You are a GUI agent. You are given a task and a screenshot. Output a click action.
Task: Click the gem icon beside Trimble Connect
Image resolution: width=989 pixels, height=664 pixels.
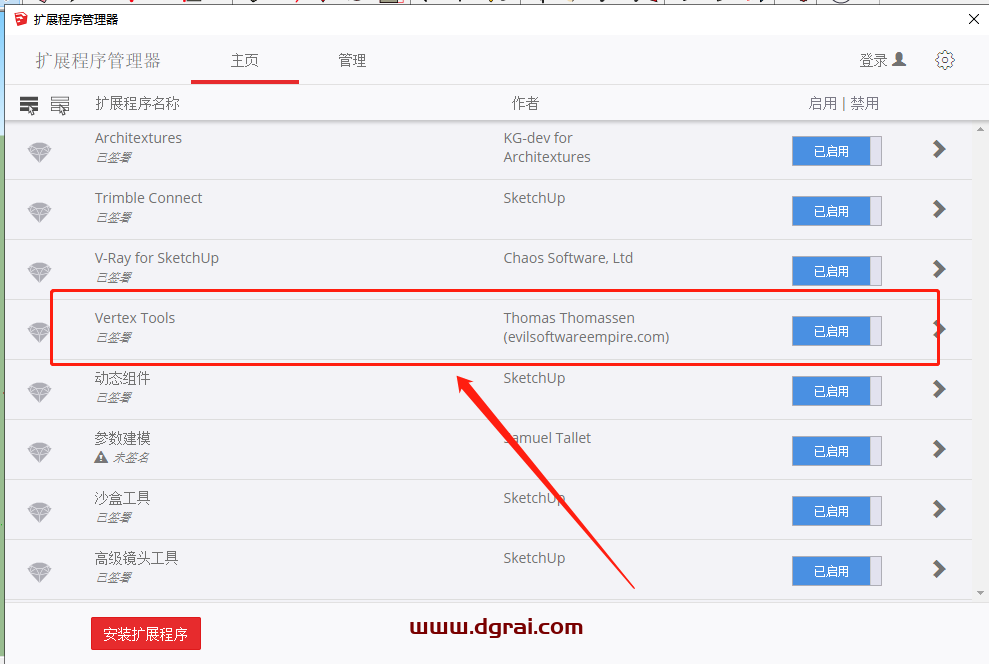(39, 212)
